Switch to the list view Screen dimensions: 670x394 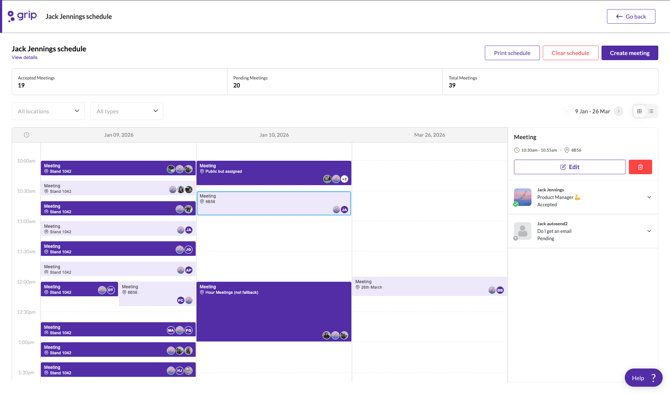[651, 111]
